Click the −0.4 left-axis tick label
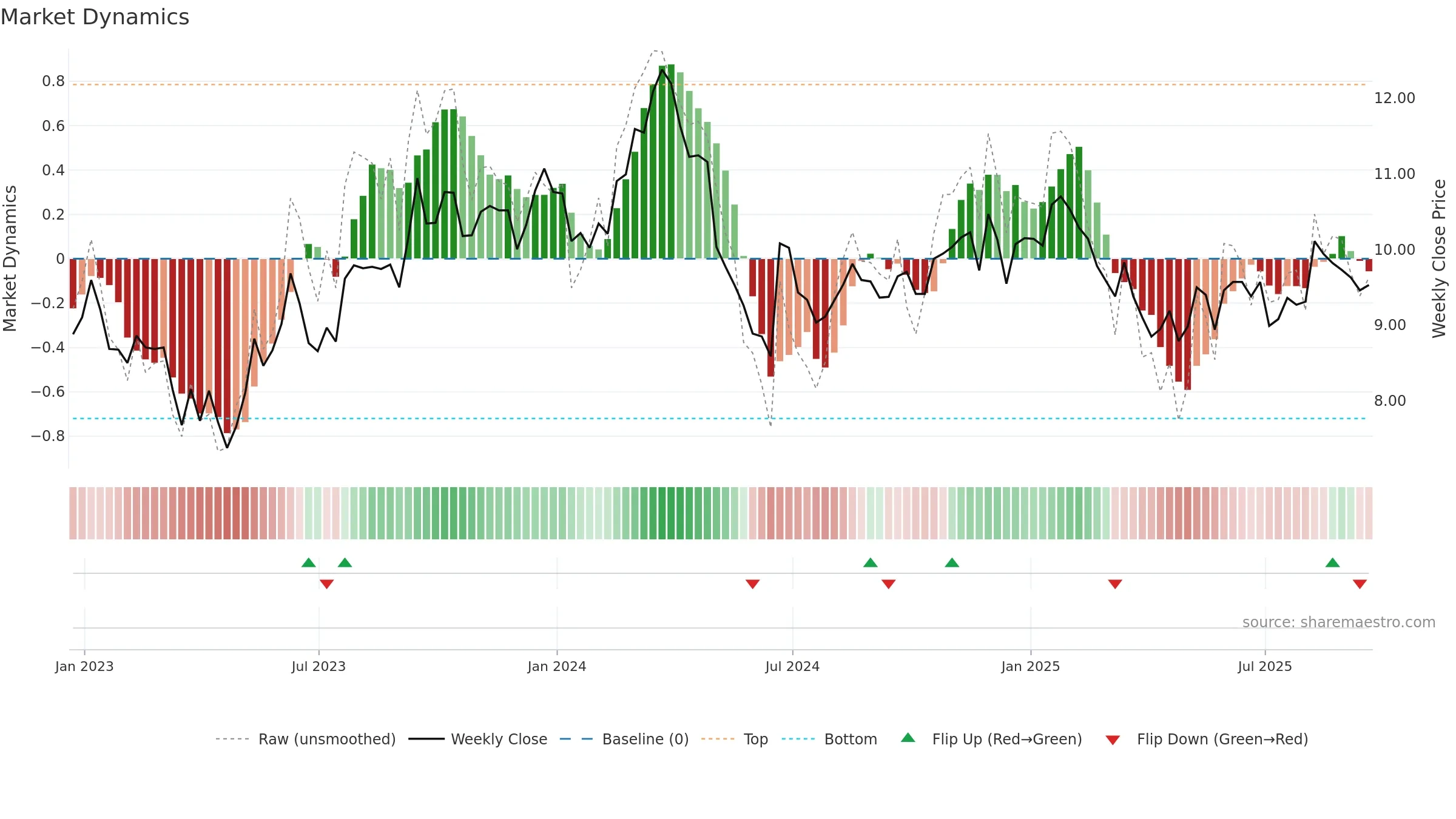This screenshot has height=819, width=1456. (48, 347)
